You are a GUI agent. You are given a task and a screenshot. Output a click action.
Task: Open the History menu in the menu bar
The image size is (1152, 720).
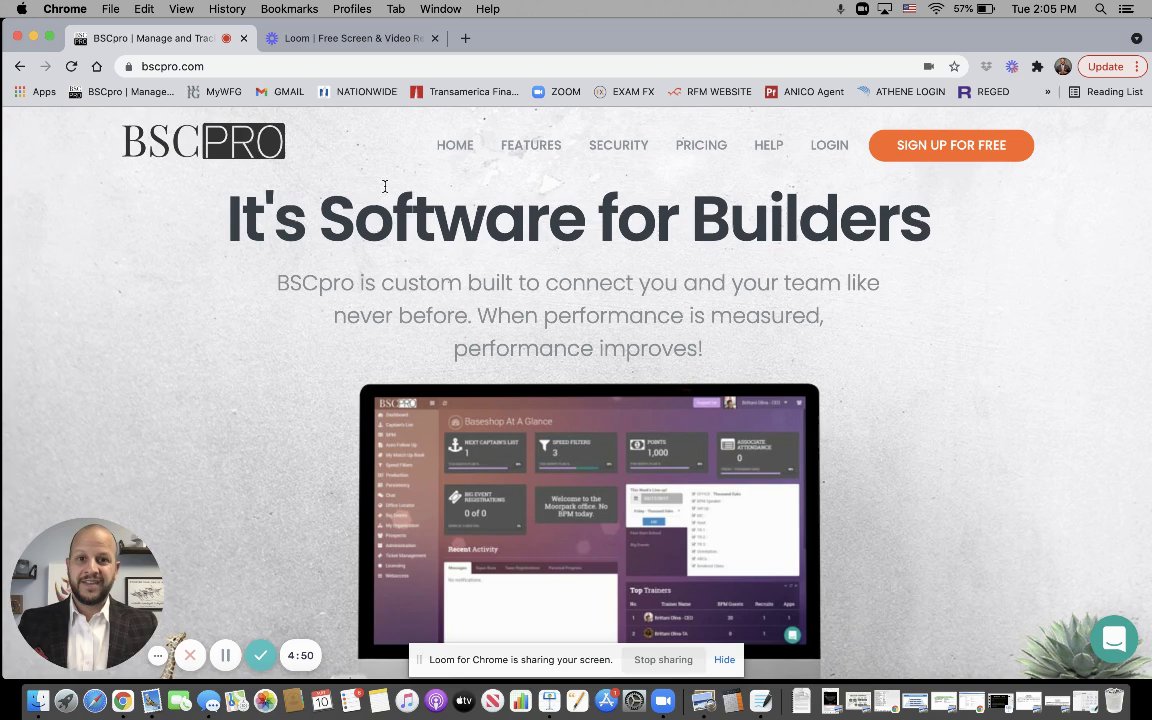227,9
